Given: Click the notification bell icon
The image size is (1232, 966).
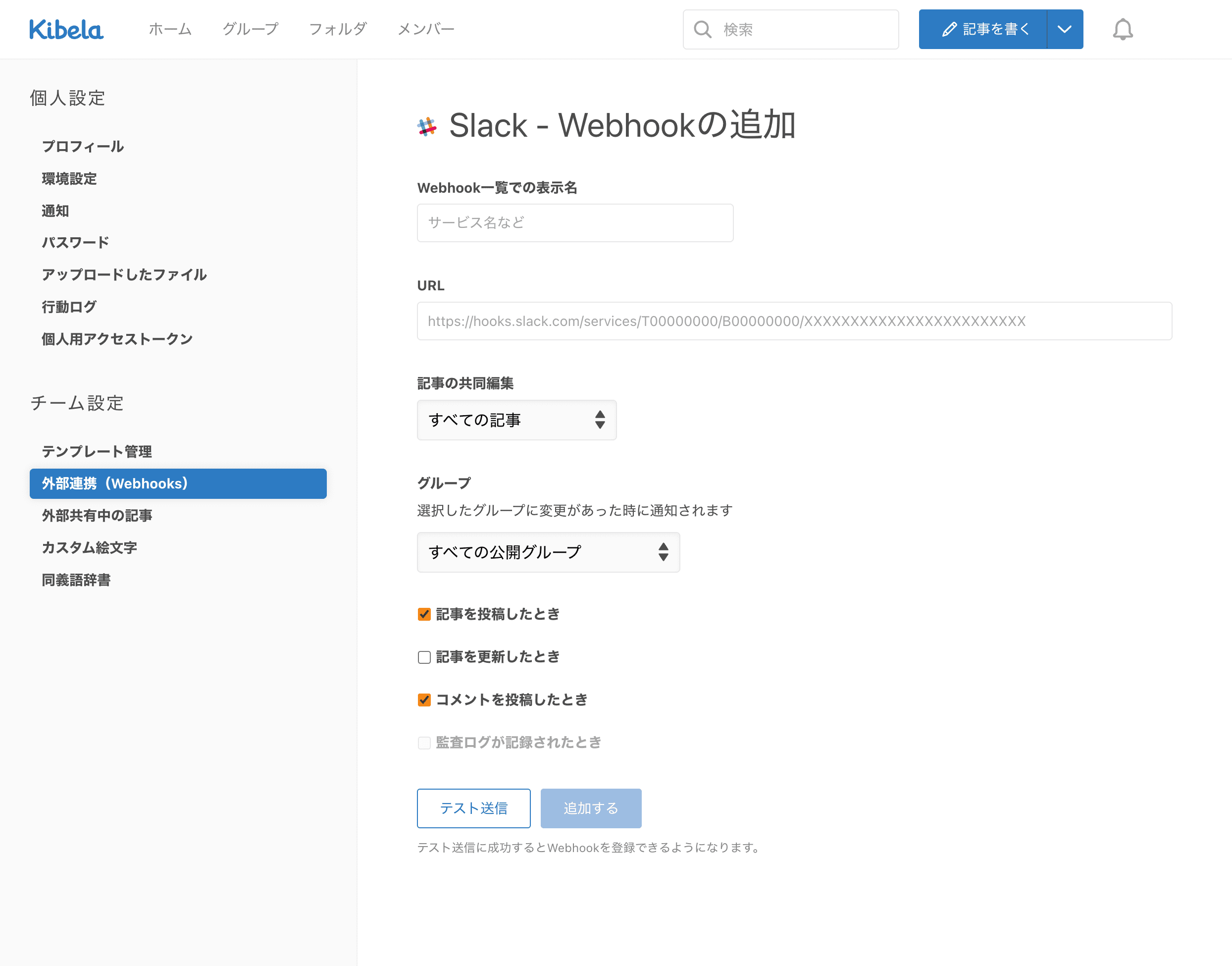Looking at the screenshot, I should pyautogui.click(x=1122, y=28).
